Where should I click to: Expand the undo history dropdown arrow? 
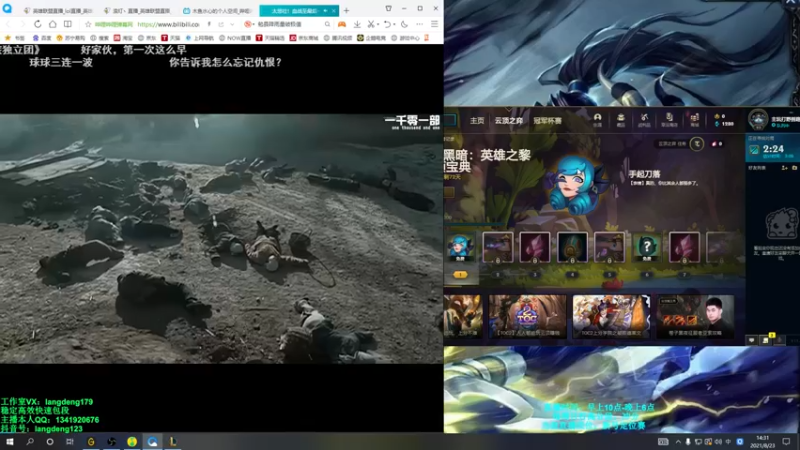click(x=394, y=24)
